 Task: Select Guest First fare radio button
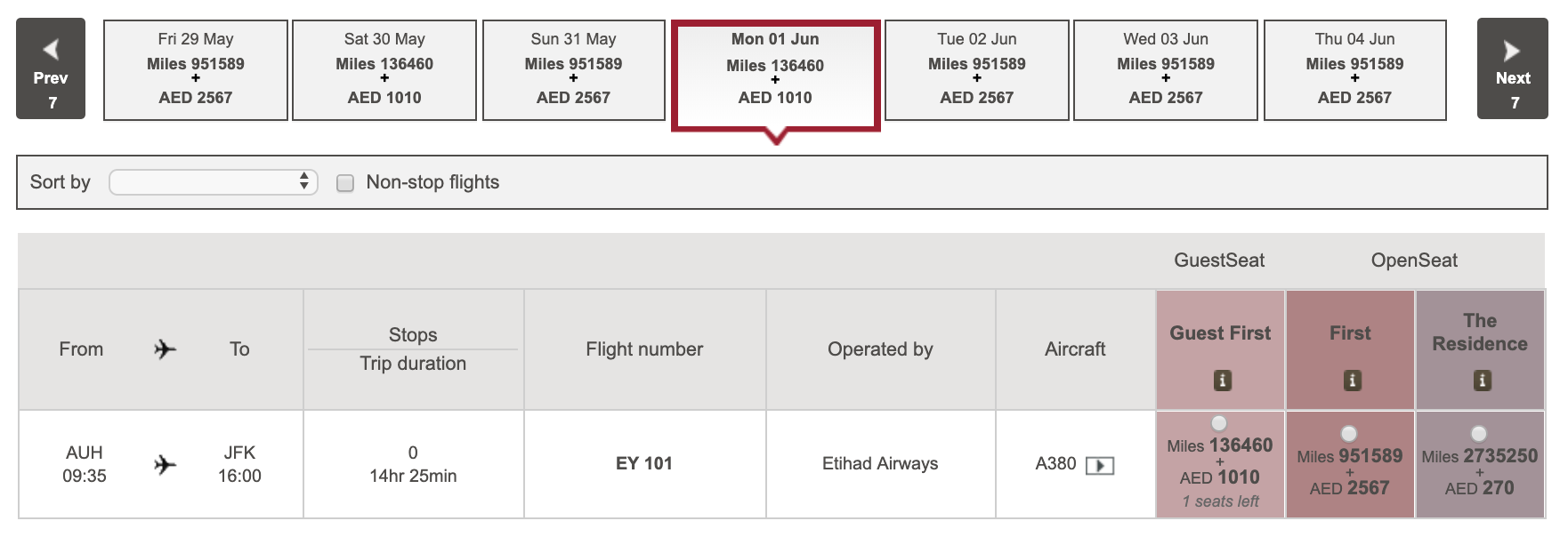1219,423
